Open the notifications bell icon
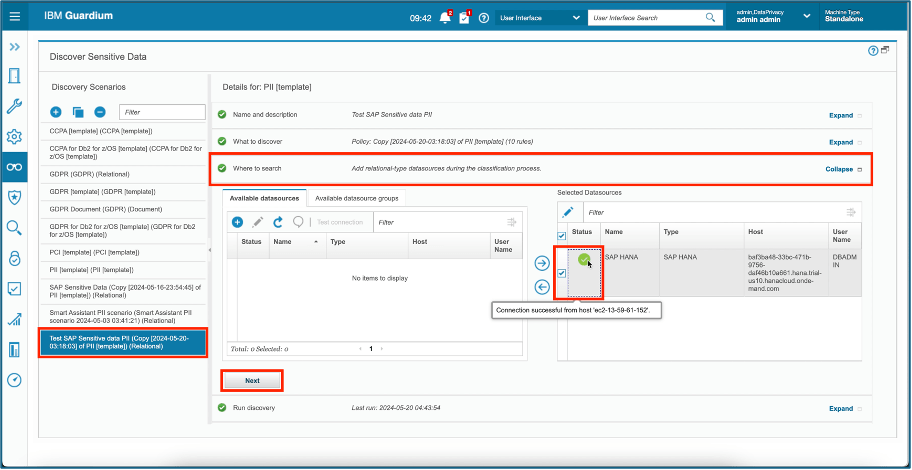This screenshot has width=912, height=470. (446, 17)
